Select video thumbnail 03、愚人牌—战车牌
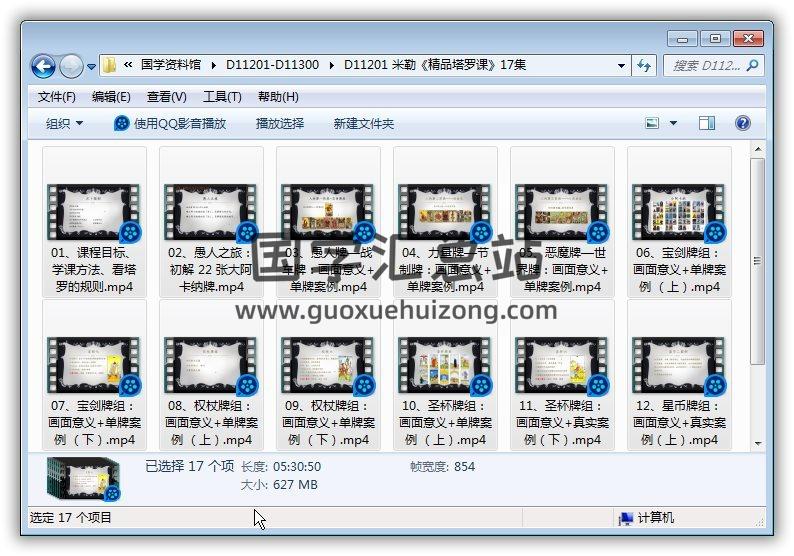Viewport: 794px width, 556px height. pos(328,212)
